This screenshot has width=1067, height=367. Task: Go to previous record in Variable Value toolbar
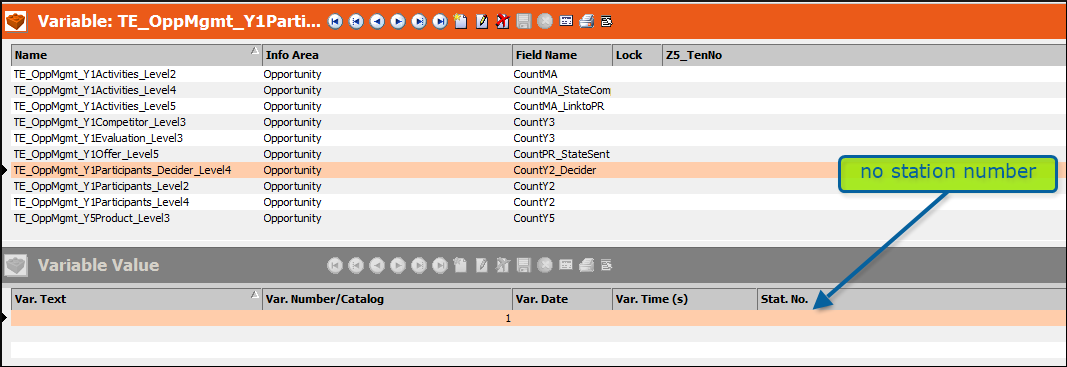click(x=376, y=265)
